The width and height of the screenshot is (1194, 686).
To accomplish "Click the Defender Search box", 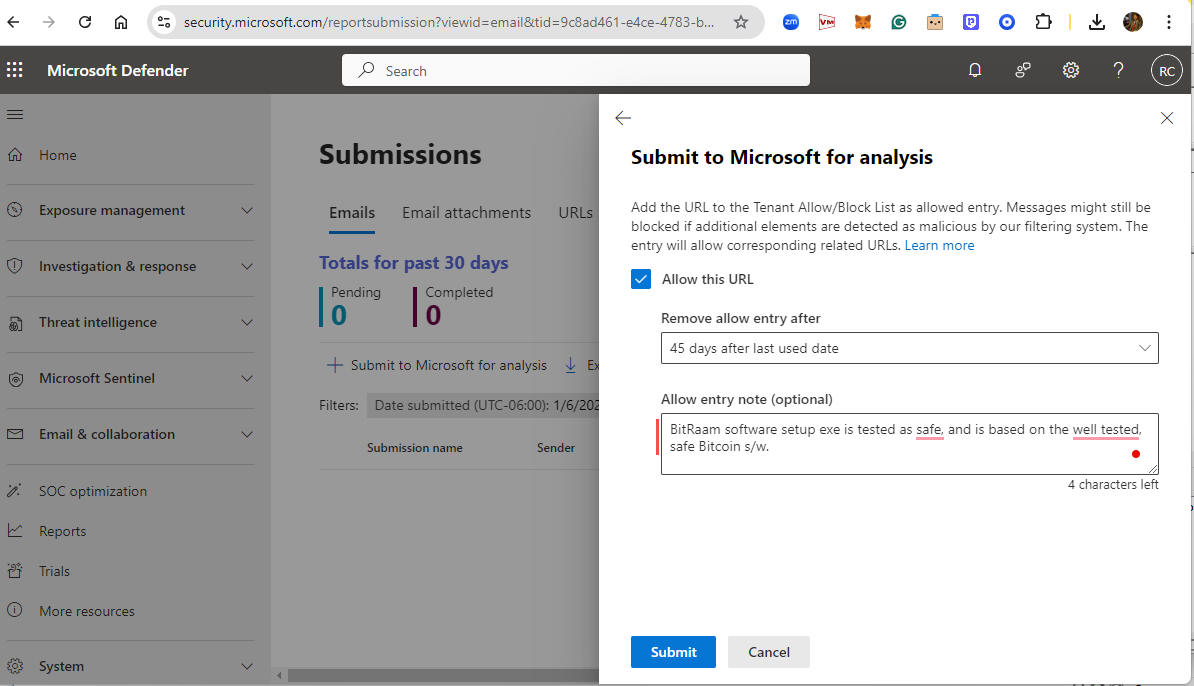I will pos(576,70).
